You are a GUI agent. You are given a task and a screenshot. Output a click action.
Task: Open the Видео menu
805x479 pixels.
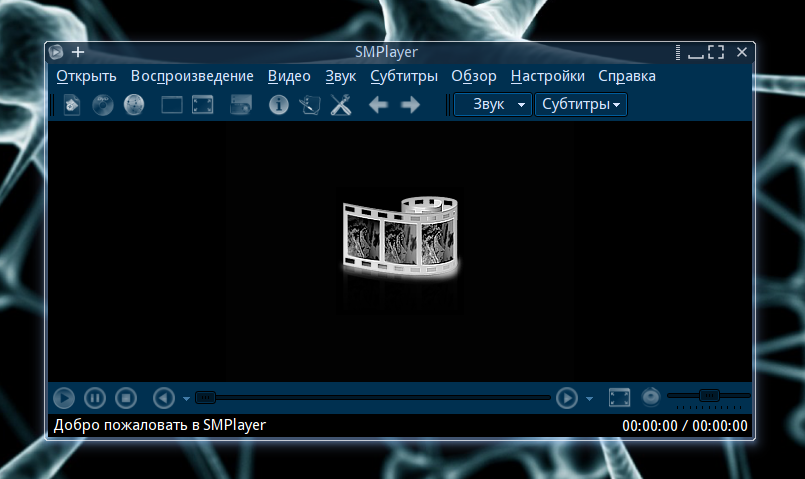coord(289,76)
